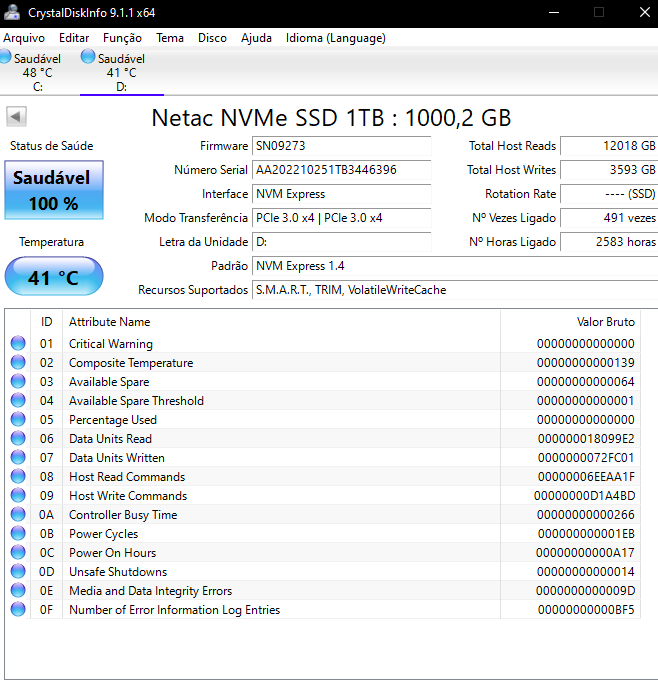
Task: Click raw value 000000018099E2
Action: (586, 439)
